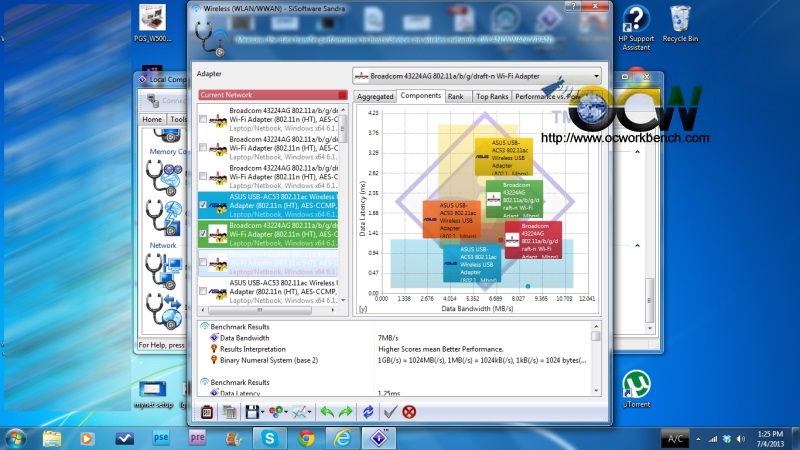Image resolution: width=800 pixels, height=450 pixels.
Task: Uncheck the green-highlighted Broadcom 43224AG checkbox
Action: tap(203, 233)
